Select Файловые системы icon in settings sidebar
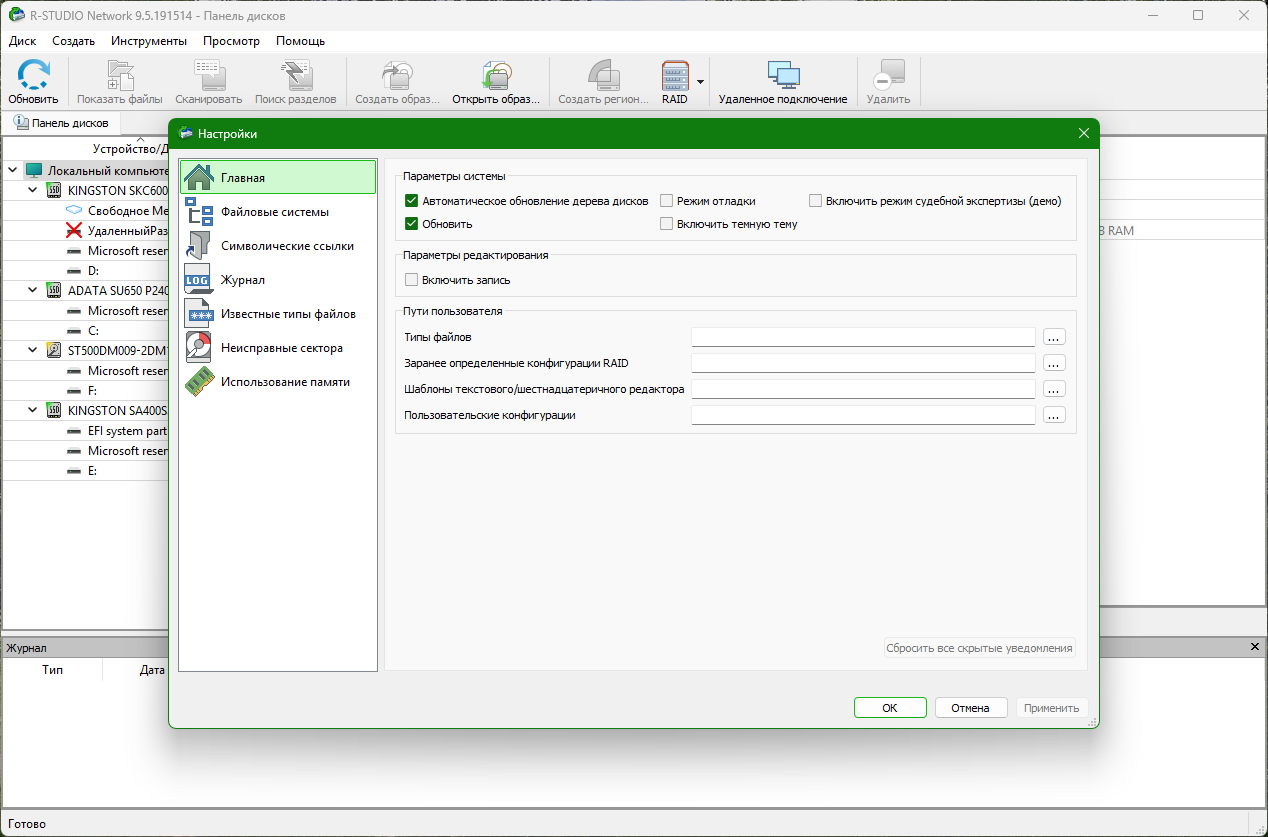This screenshot has height=837, width=1268. click(x=199, y=211)
